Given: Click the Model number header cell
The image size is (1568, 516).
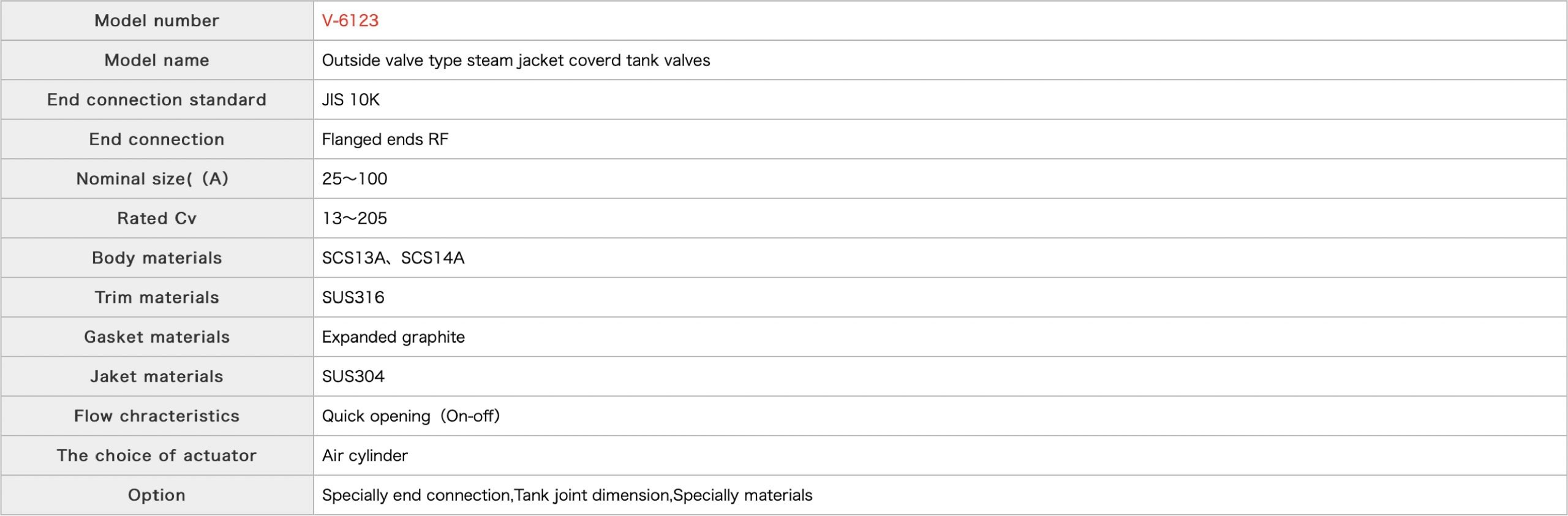Looking at the screenshot, I should pos(157,21).
